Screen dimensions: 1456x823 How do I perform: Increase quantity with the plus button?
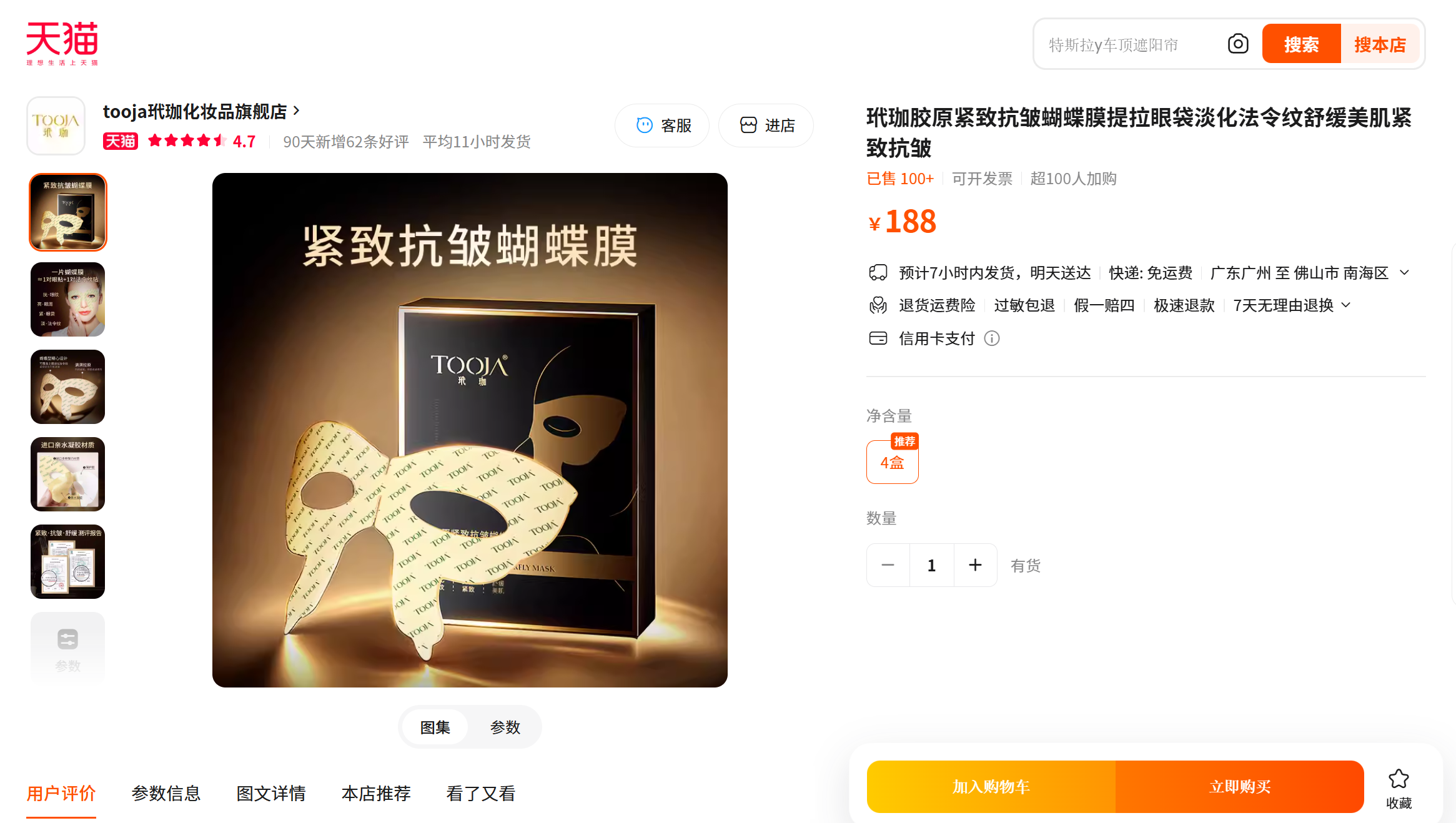click(975, 565)
